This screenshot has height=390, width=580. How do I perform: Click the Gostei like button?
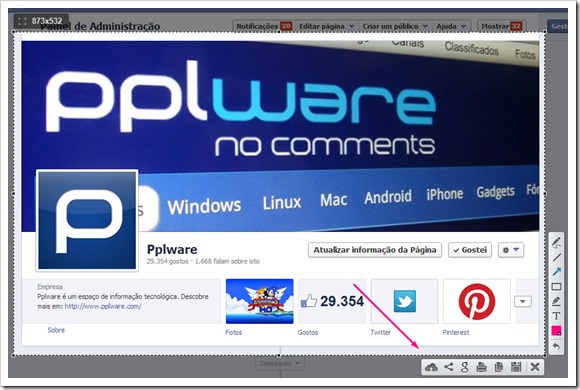pos(470,250)
